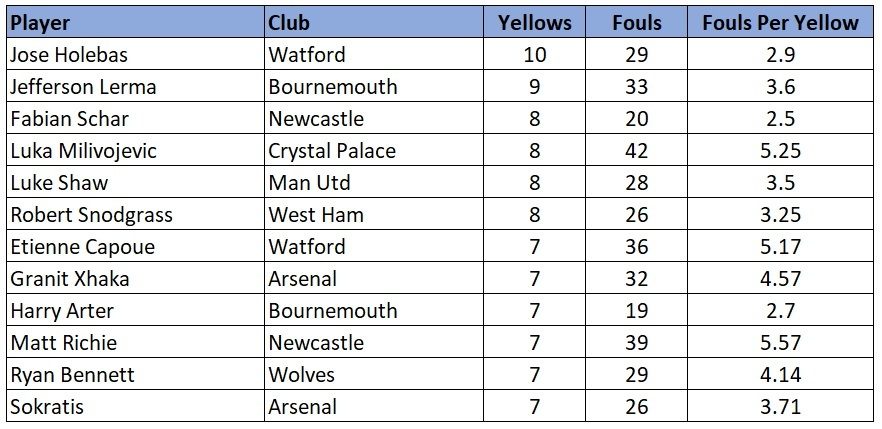Select the Fouls Per Yellow header

780,22
